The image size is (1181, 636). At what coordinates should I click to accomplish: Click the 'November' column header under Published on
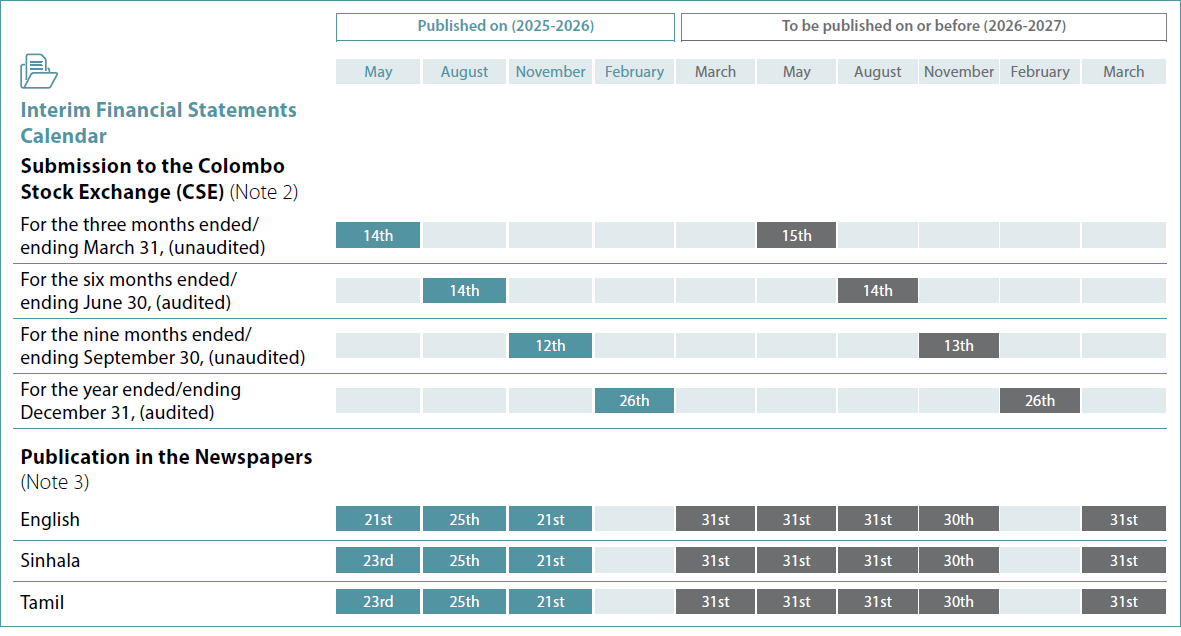point(550,72)
